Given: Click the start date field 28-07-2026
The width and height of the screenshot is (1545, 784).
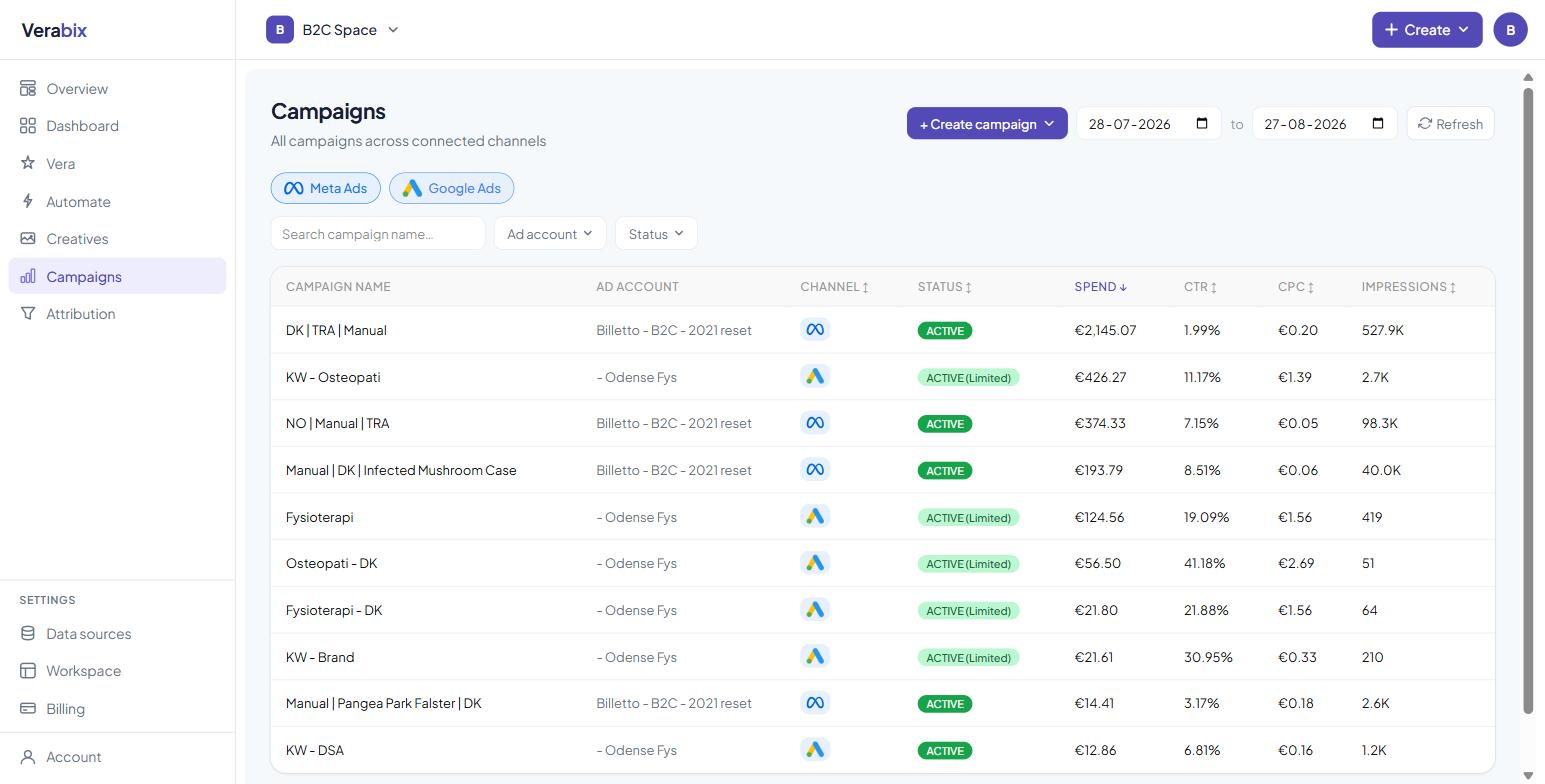Looking at the screenshot, I should 1148,123.
